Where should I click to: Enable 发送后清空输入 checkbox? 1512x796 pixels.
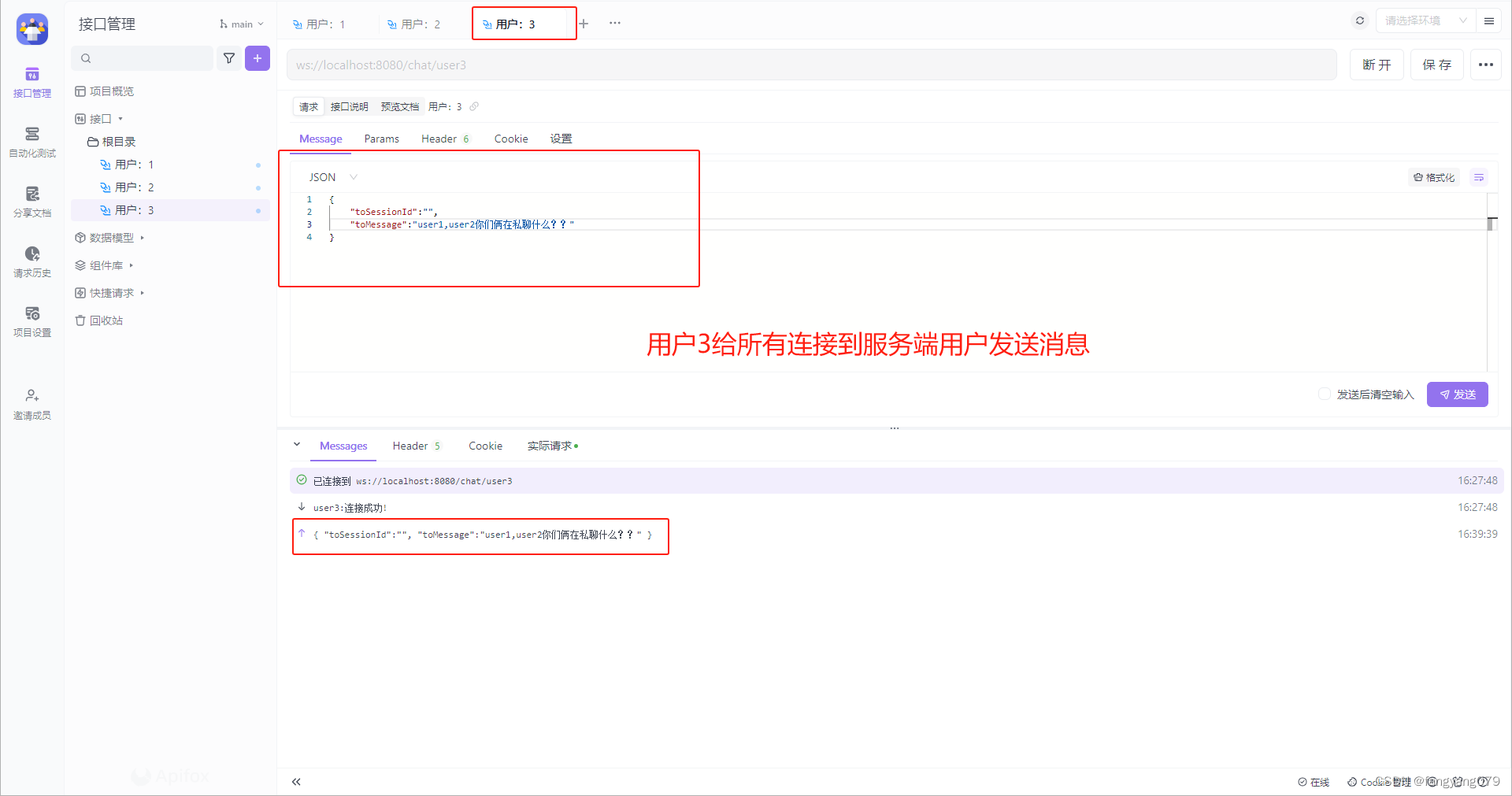[x=1324, y=394]
